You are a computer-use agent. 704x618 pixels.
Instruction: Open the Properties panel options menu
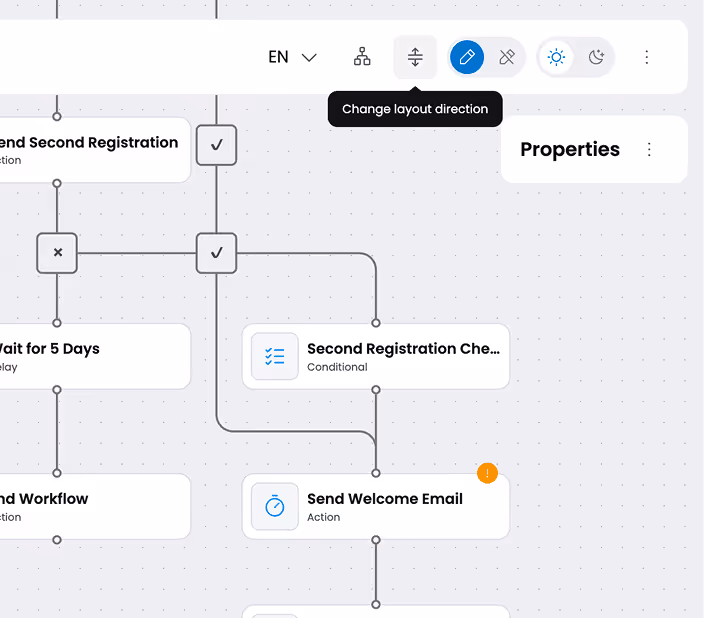coord(649,149)
